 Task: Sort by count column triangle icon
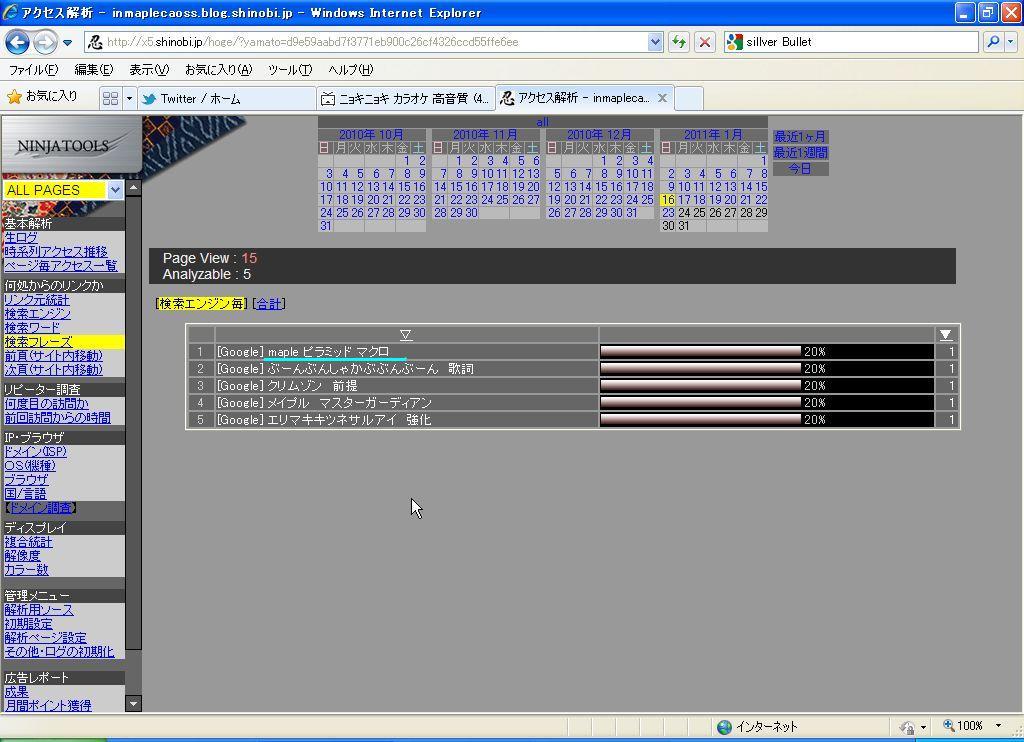[946, 335]
